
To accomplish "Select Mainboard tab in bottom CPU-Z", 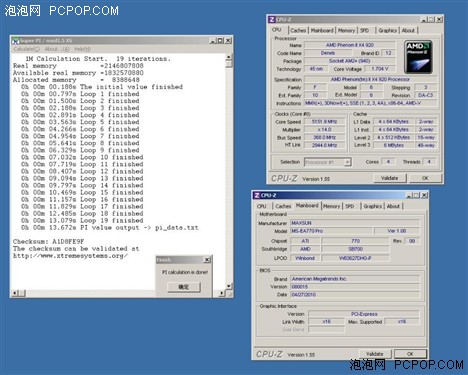I will [x=307, y=206].
